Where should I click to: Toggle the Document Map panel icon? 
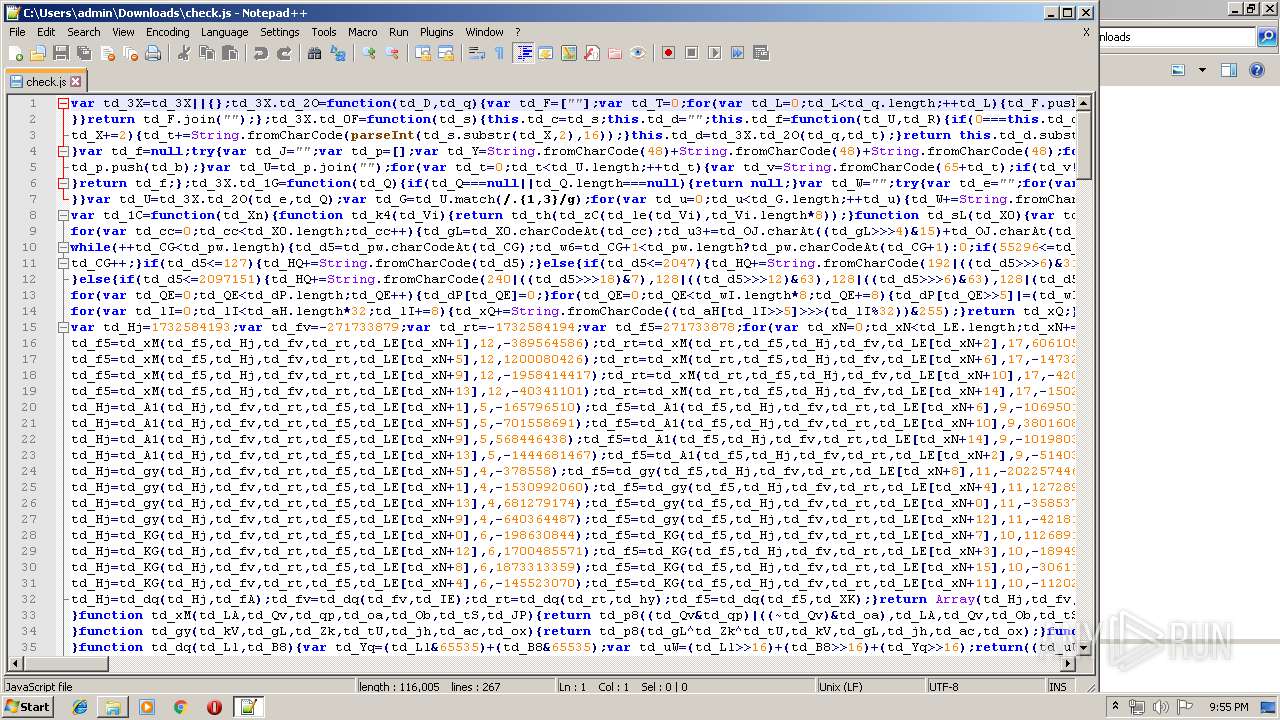pos(569,53)
